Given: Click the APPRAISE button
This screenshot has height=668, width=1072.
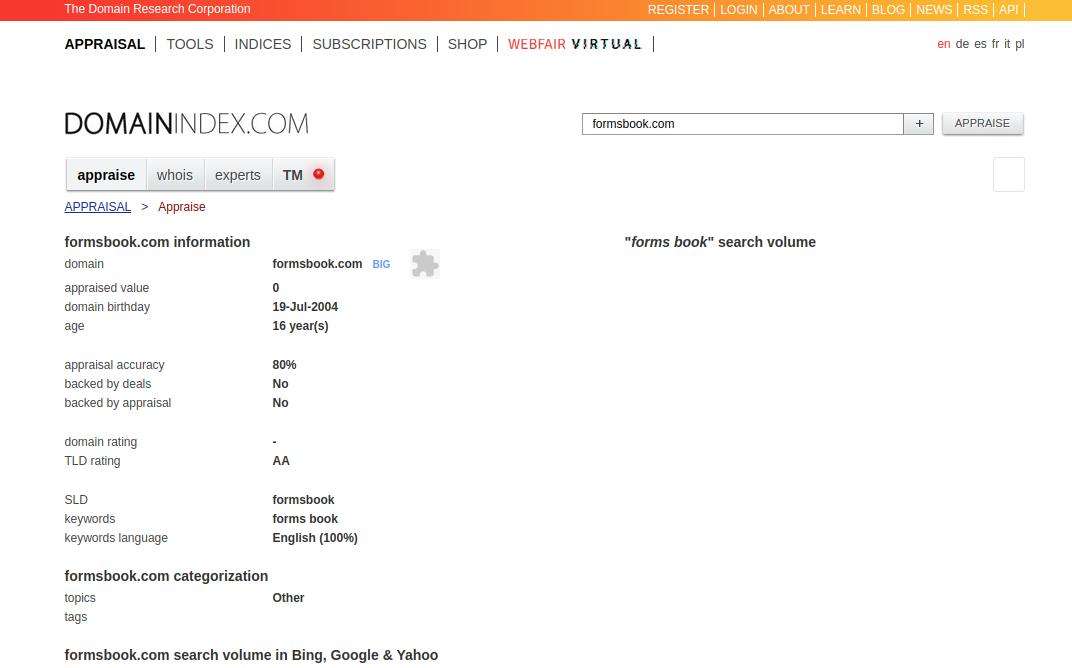Looking at the screenshot, I should pyautogui.click(x=982, y=124).
